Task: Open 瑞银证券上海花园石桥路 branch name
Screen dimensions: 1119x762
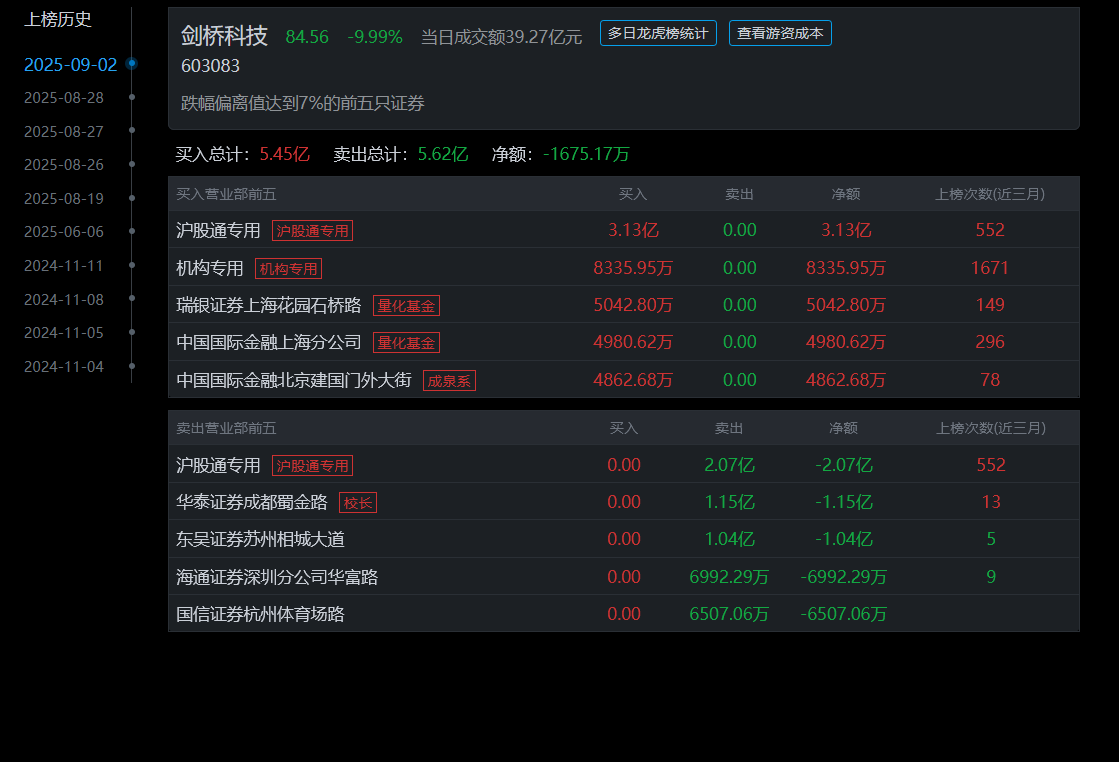Action: 268,305
